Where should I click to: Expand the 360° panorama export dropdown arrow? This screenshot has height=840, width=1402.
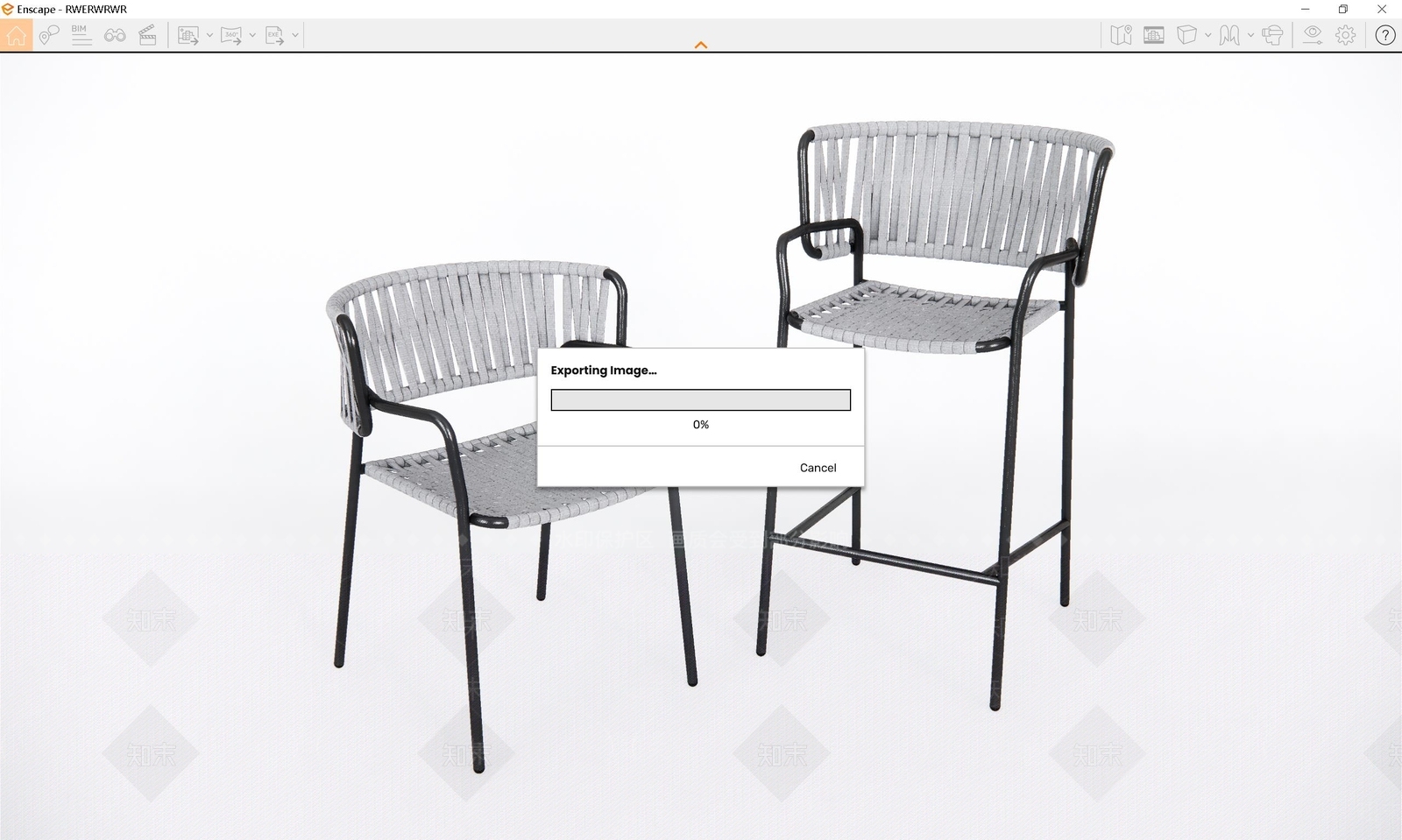[x=252, y=35]
